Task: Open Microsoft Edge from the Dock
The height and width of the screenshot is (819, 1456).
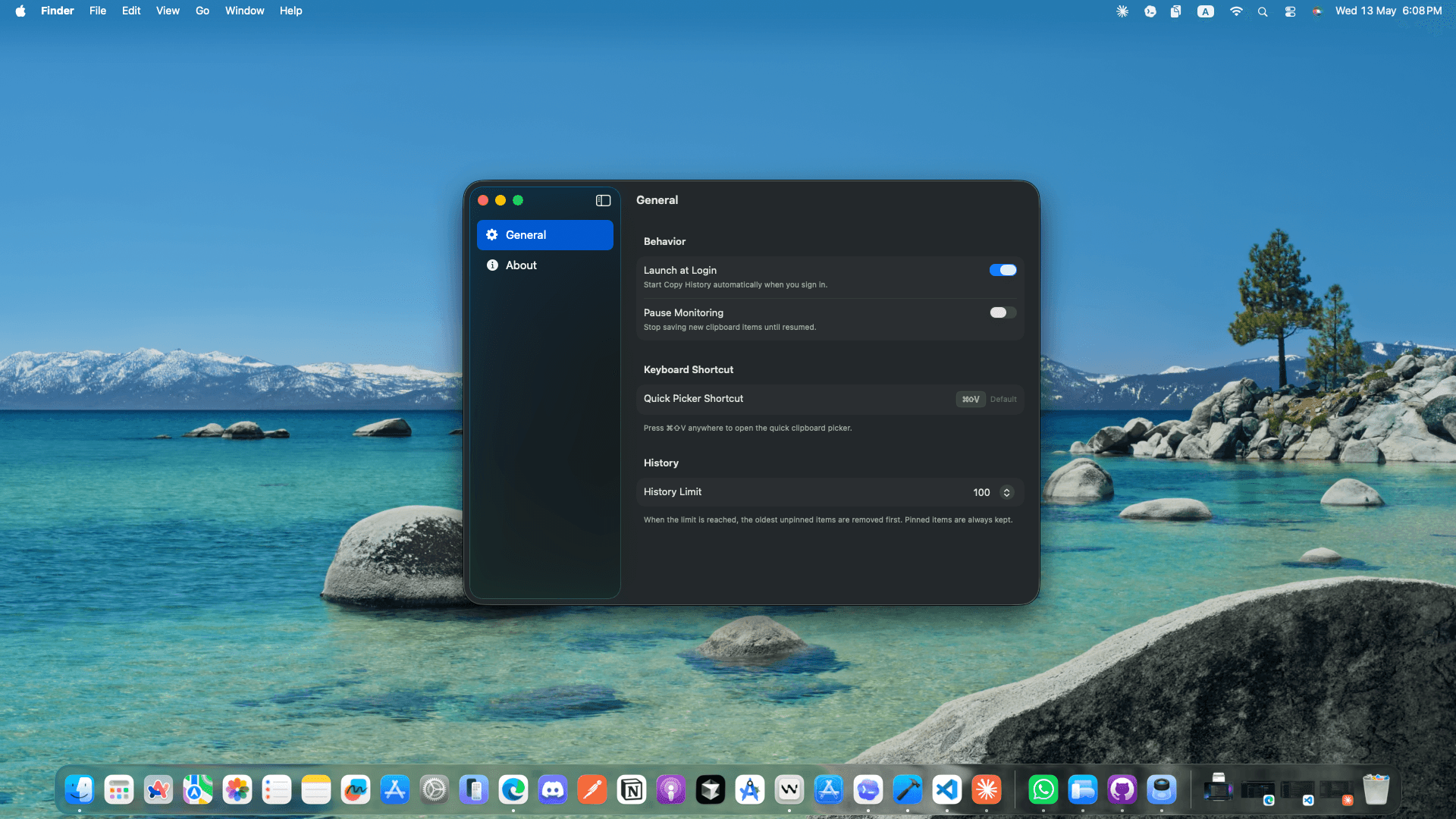Action: [x=513, y=790]
